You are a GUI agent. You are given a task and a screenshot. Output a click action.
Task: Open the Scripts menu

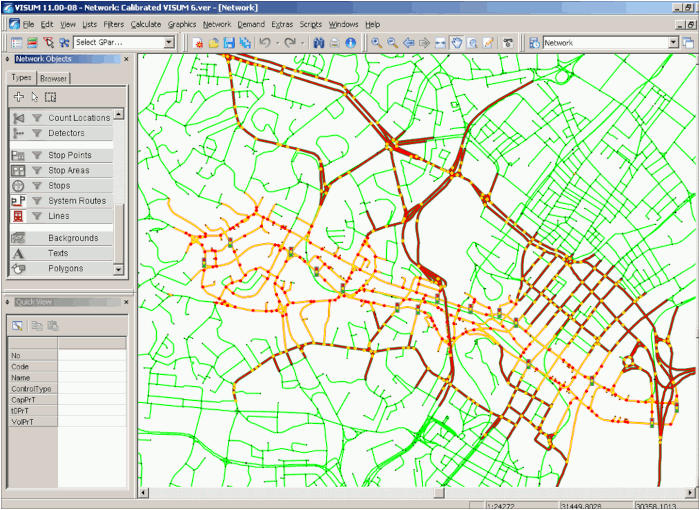tap(311, 24)
